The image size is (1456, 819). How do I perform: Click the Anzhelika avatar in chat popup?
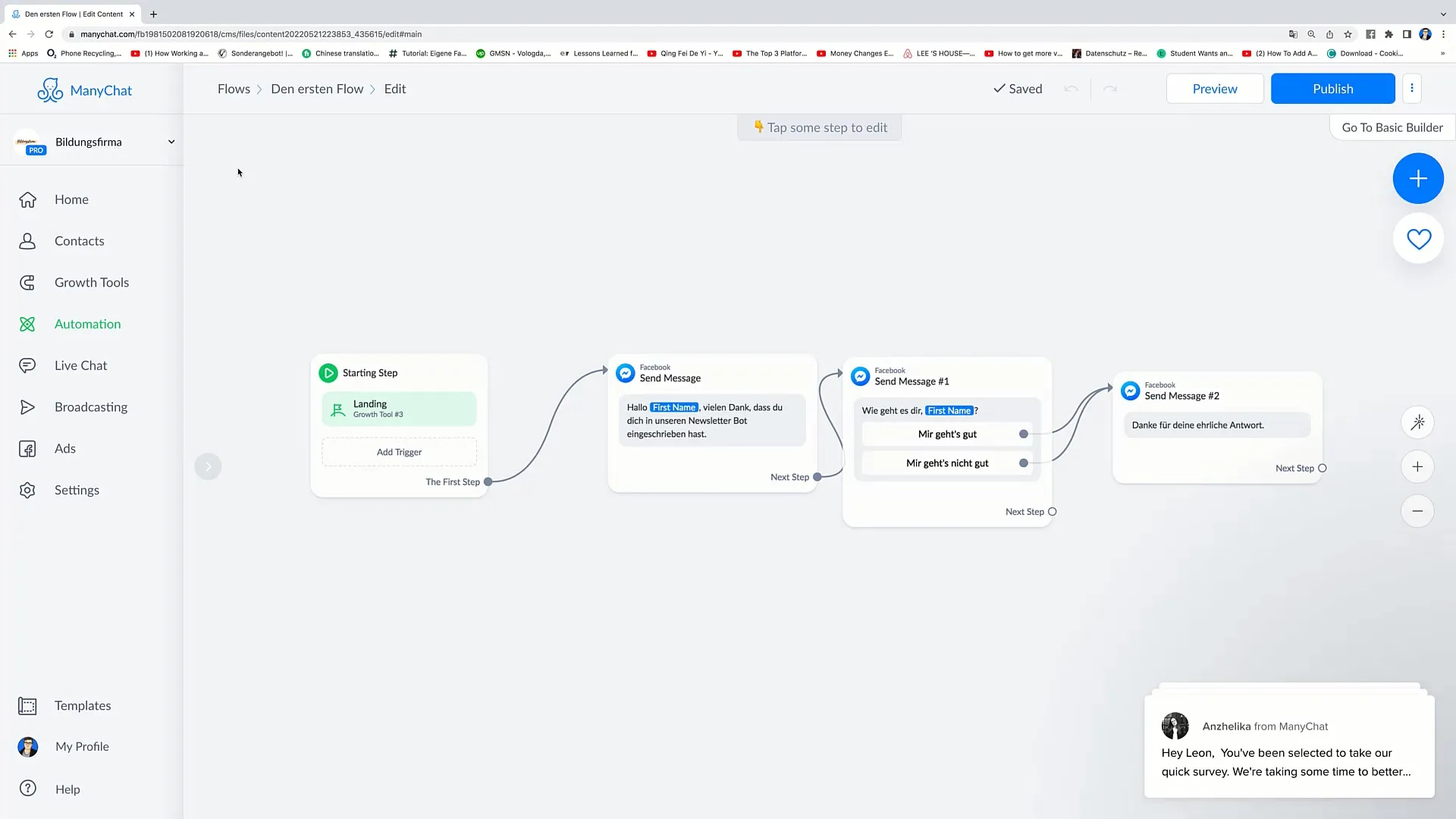(1175, 726)
